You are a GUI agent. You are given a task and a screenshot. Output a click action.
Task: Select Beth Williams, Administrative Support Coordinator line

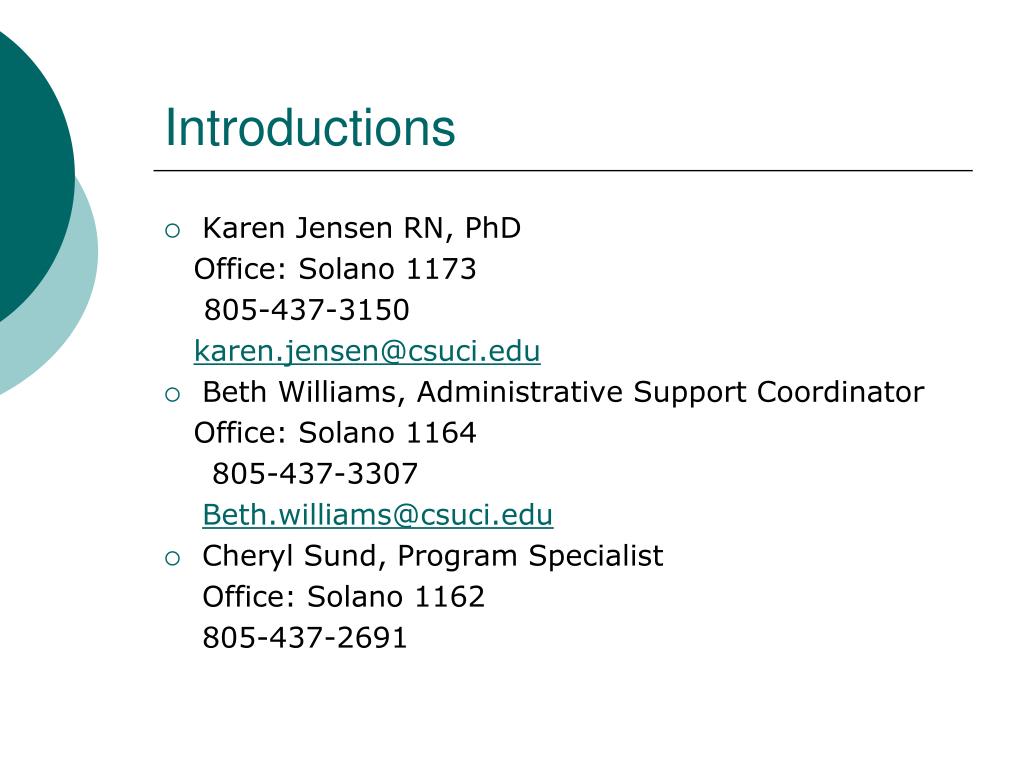coord(564,392)
